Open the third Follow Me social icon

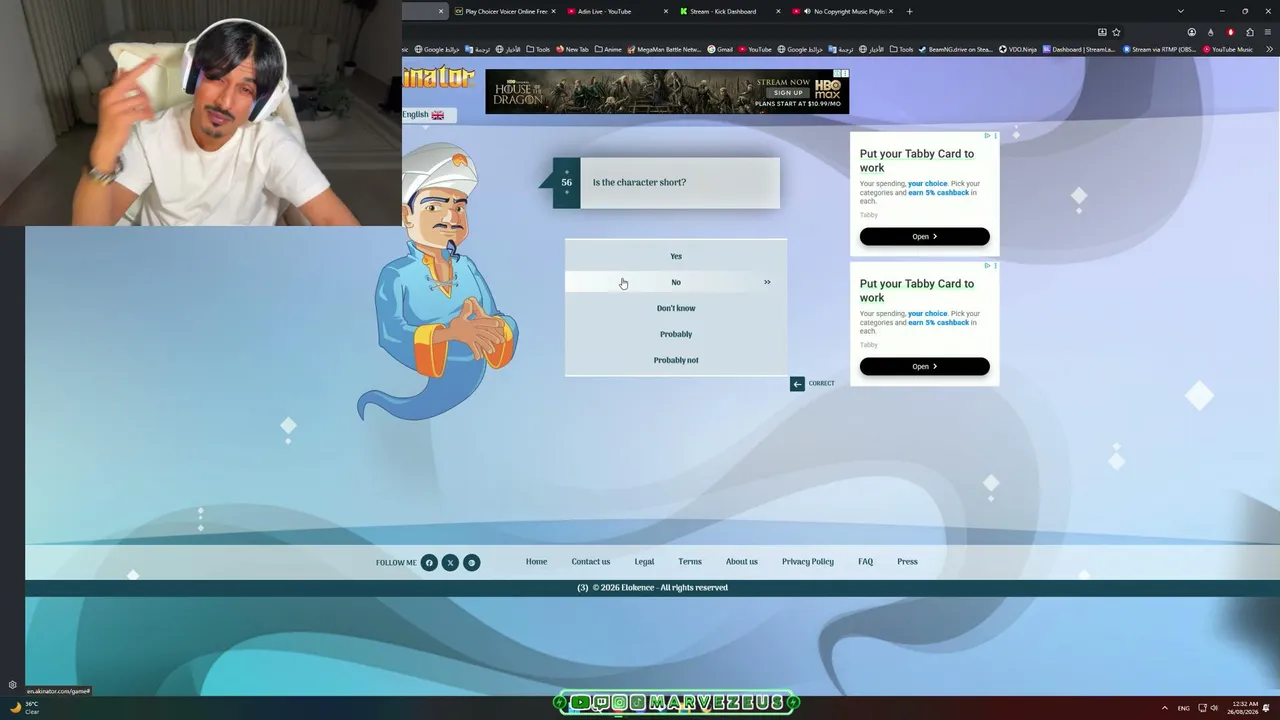(x=472, y=563)
